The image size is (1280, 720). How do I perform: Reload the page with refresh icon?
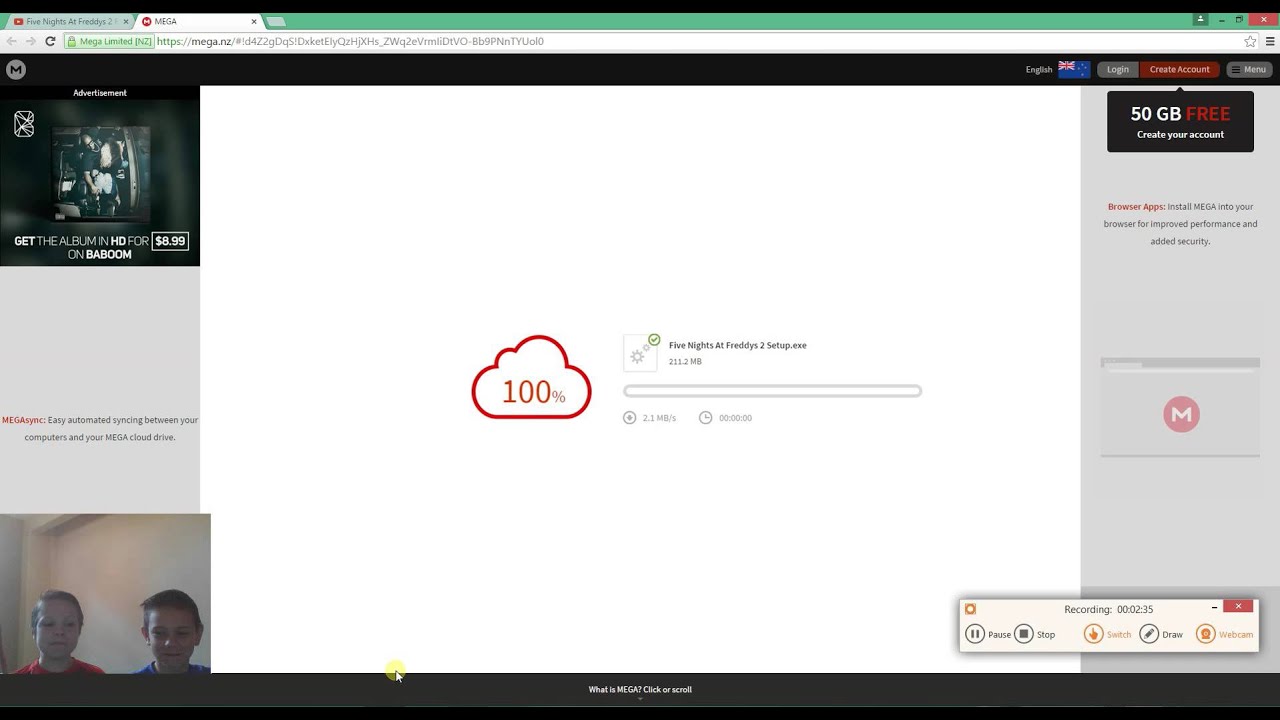point(50,41)
